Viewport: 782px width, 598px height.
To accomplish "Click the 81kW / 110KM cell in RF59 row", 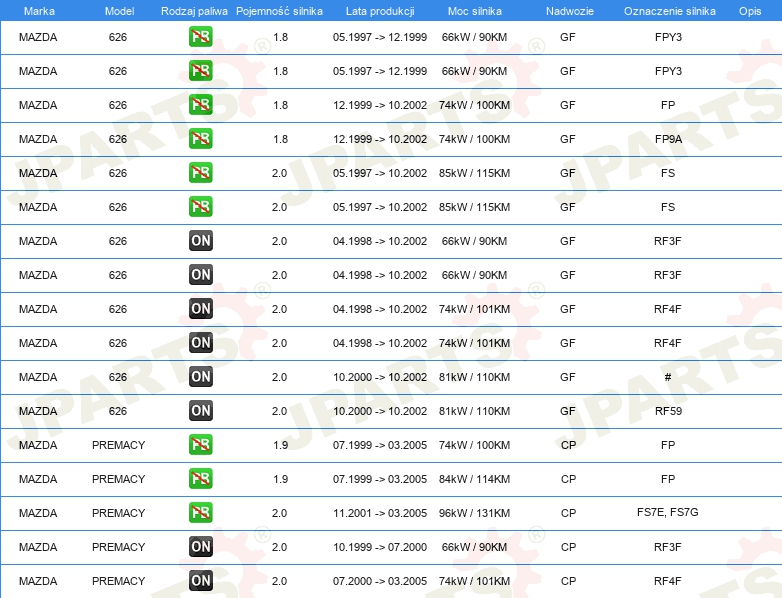I will pyautogui.click(x=474, y=411).
